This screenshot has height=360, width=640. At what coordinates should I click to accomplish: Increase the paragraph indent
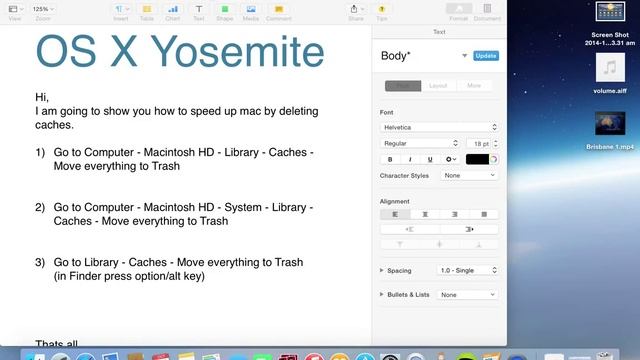[469, 229]
